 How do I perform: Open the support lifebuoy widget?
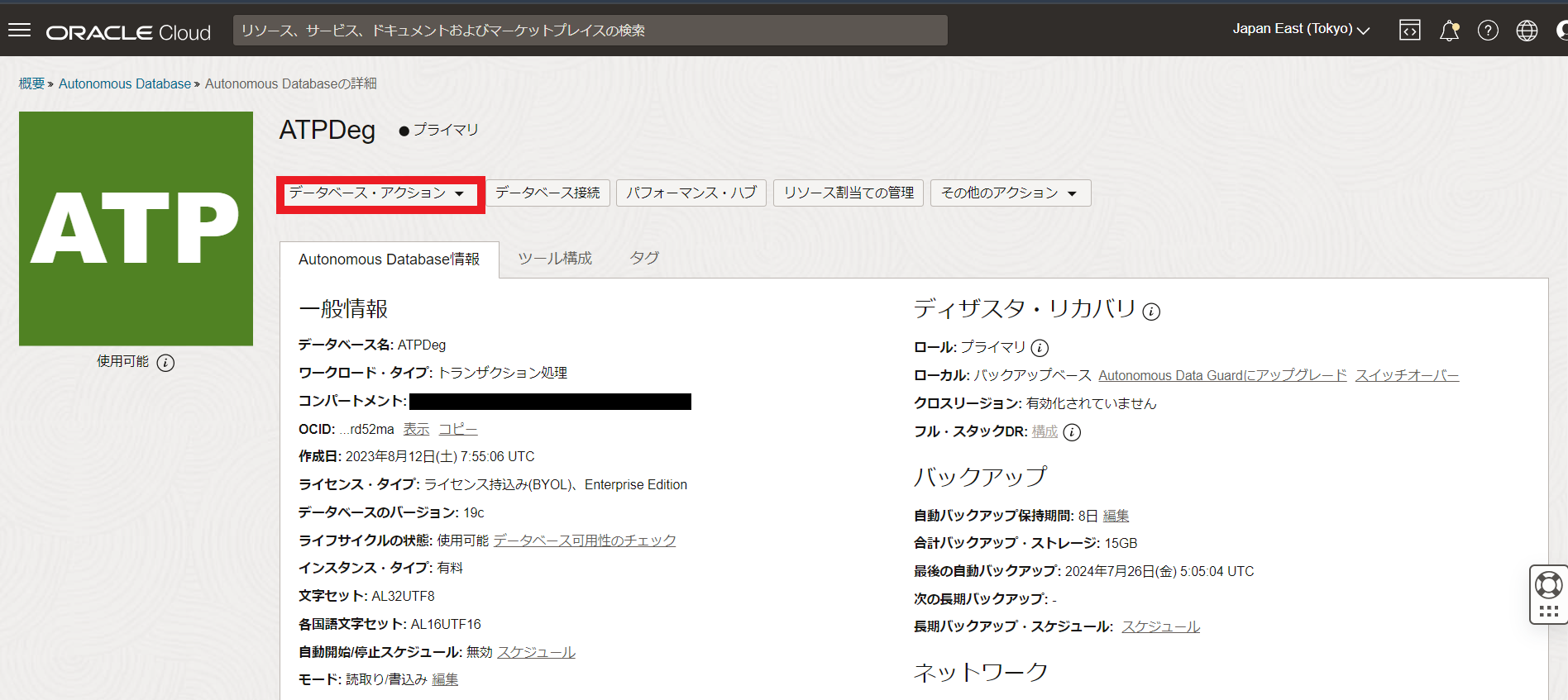coord(1548,594)
